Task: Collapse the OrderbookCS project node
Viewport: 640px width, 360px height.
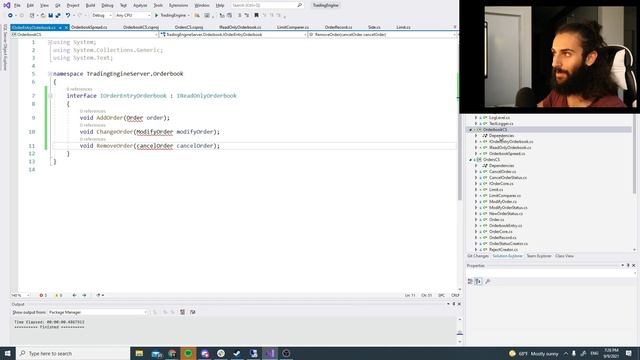Action: tap(471, 130)
